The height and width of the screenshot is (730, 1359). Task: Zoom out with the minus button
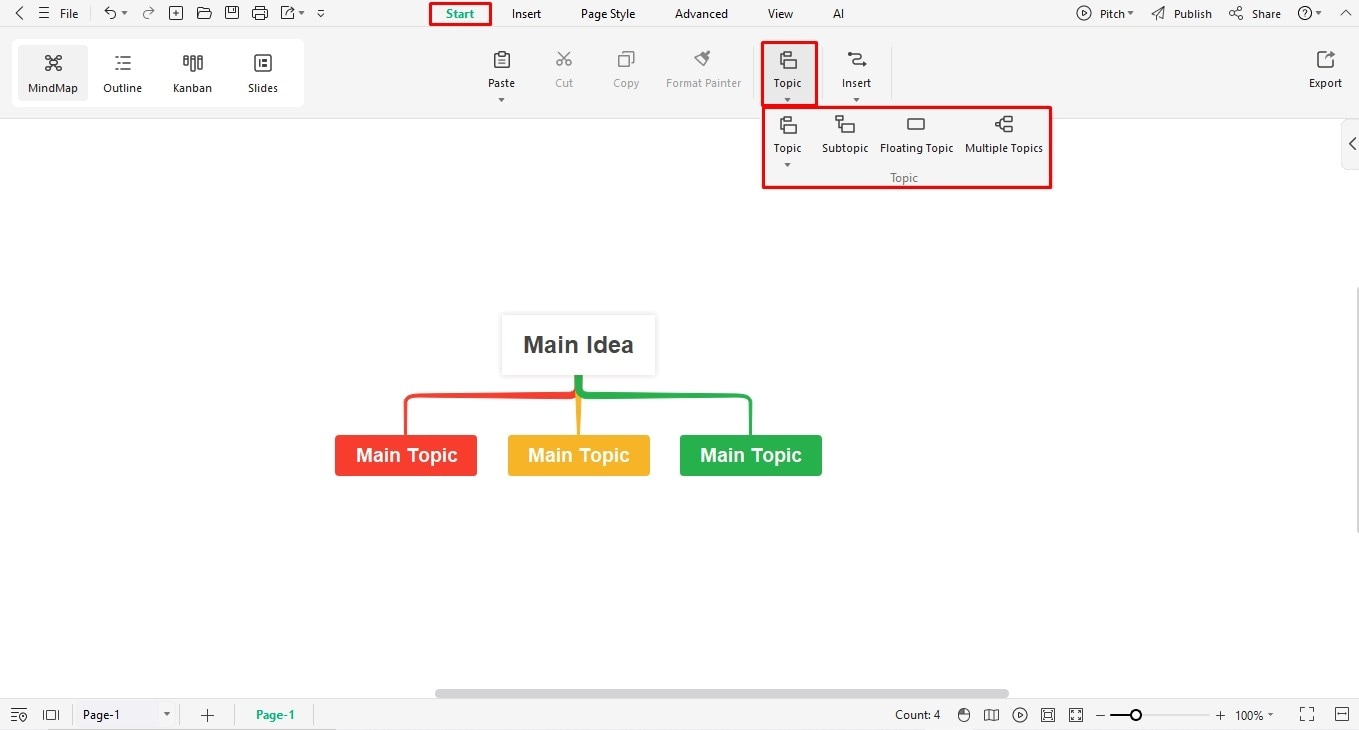(1101, 715)
